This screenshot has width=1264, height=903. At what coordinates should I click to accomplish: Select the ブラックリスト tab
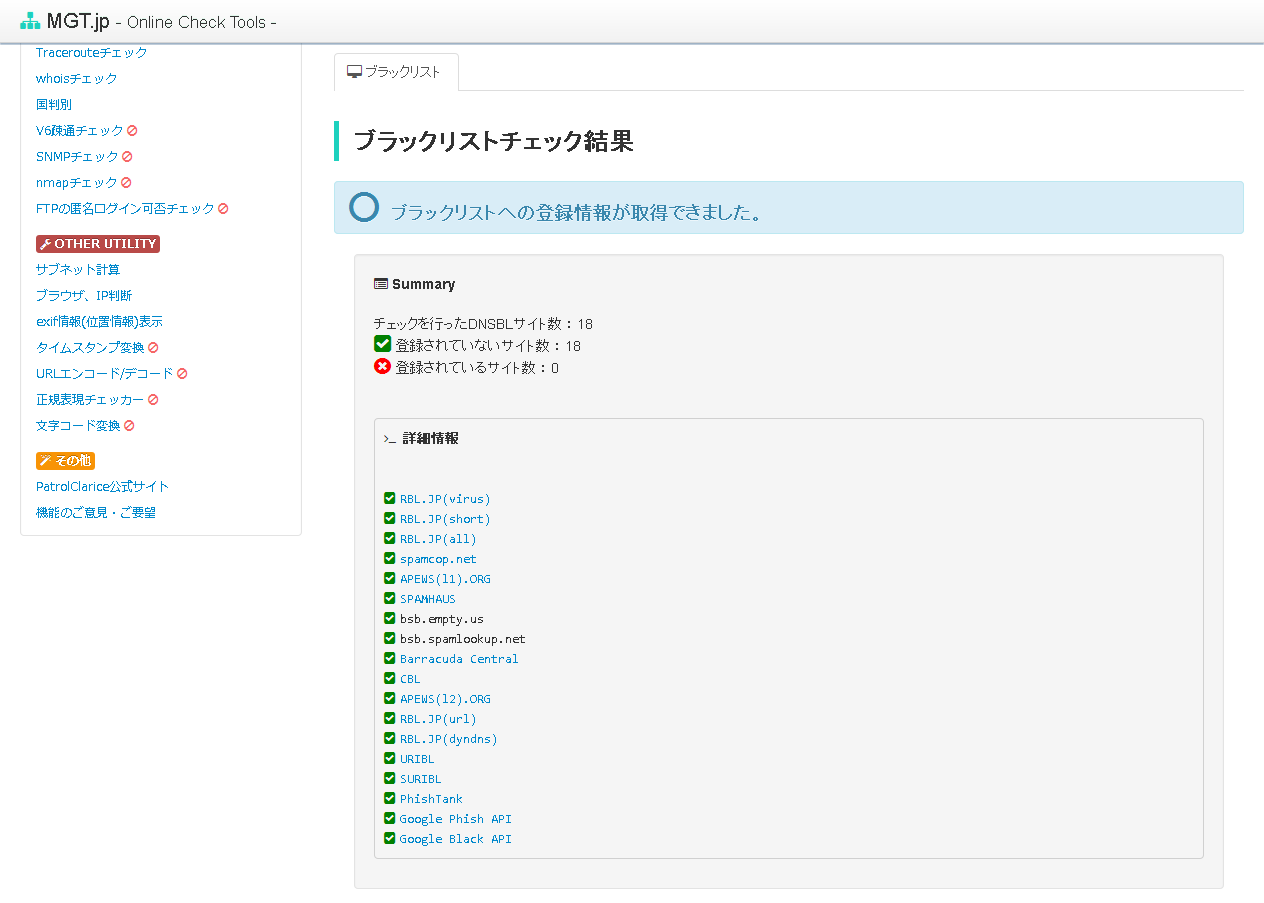click(x=396, y=72)
